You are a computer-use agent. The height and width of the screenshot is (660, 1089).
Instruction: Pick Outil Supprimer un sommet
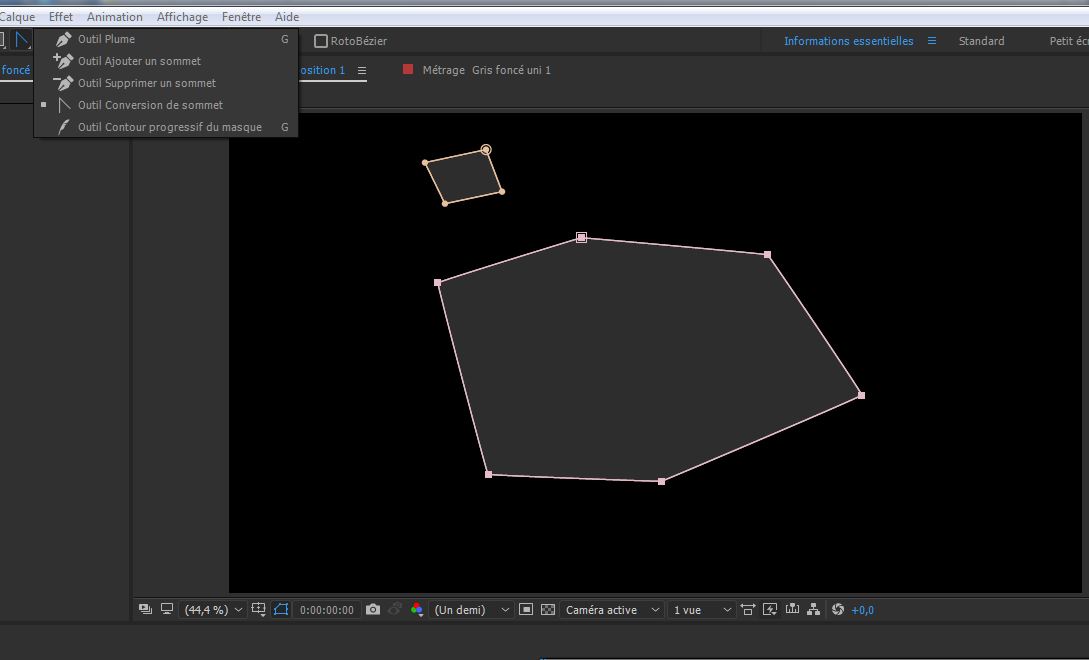click(x=146, y=83)
